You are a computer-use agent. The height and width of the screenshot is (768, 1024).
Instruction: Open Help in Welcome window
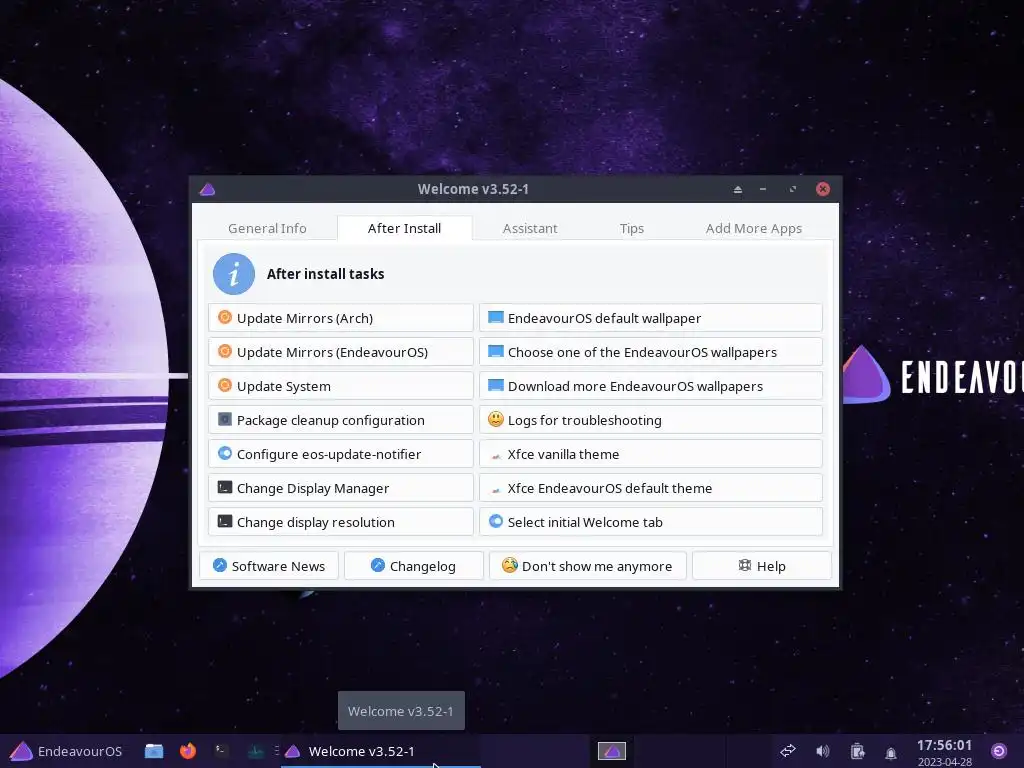(761, 566)
